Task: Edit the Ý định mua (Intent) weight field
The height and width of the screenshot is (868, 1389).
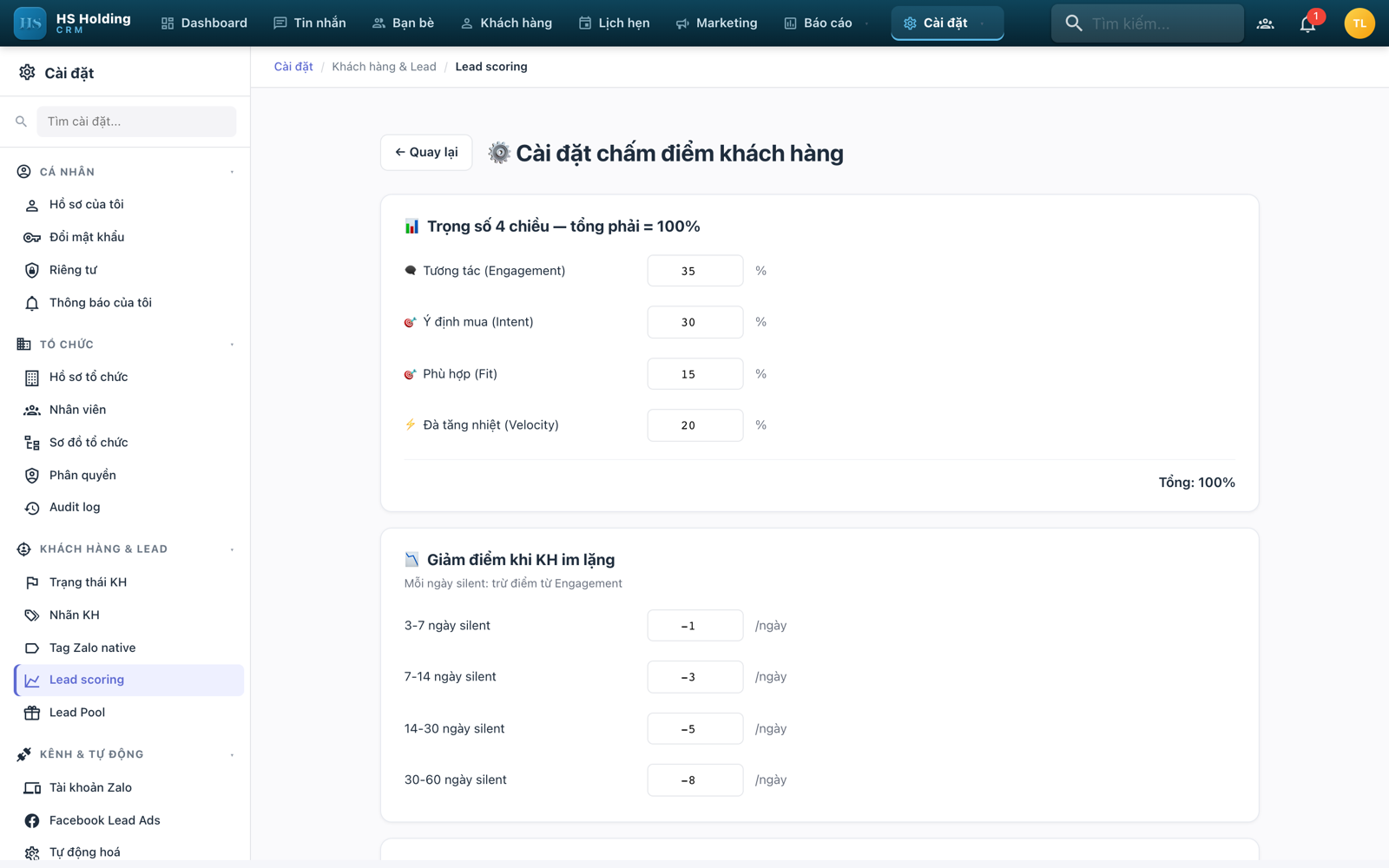Action: 695,322
